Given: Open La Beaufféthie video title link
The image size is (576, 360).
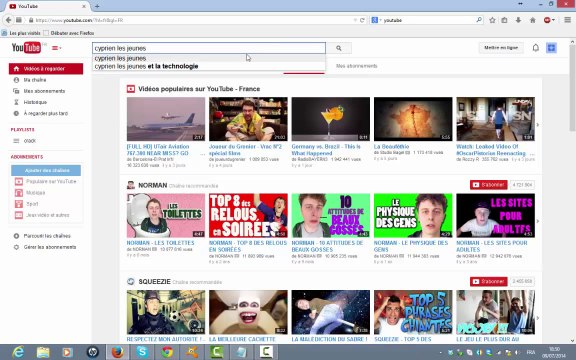Looking at the screenshot, I should 391,147.
